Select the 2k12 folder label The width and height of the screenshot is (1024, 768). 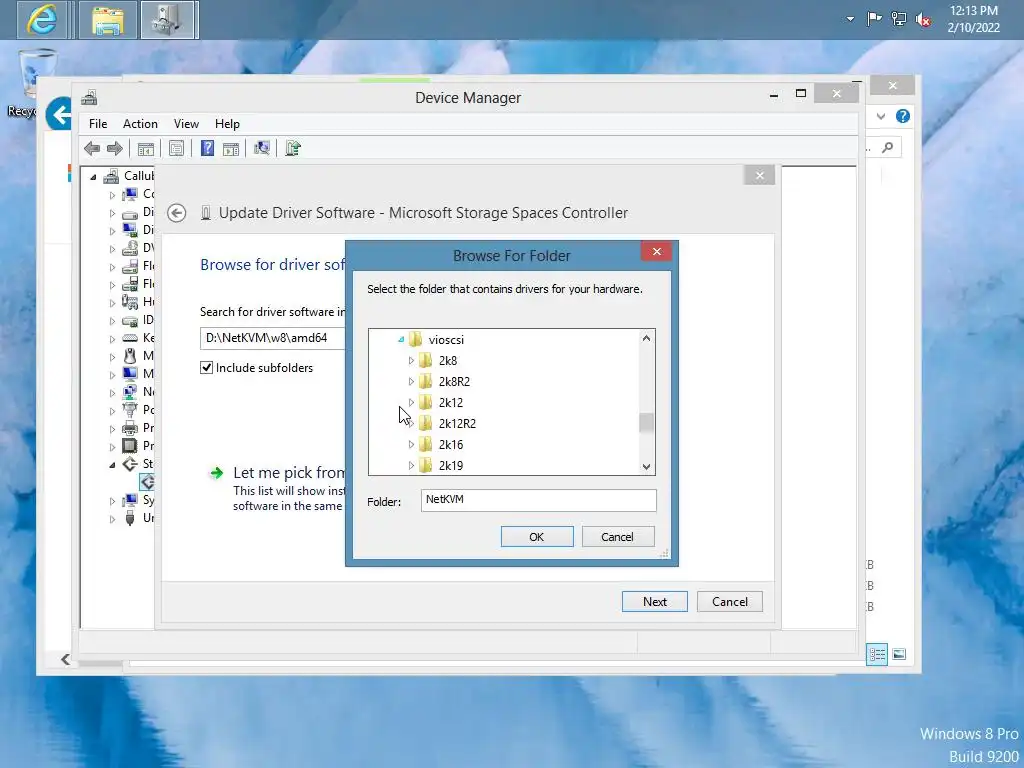[451, 402]
